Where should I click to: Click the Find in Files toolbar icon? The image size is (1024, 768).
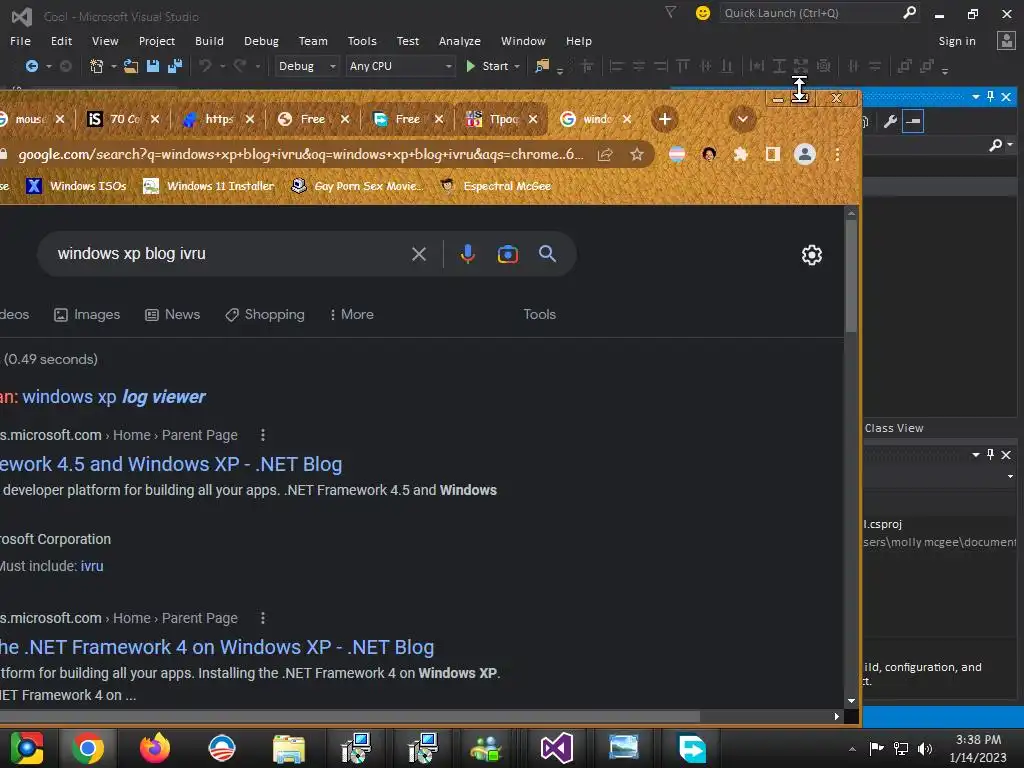click(542, 66)
